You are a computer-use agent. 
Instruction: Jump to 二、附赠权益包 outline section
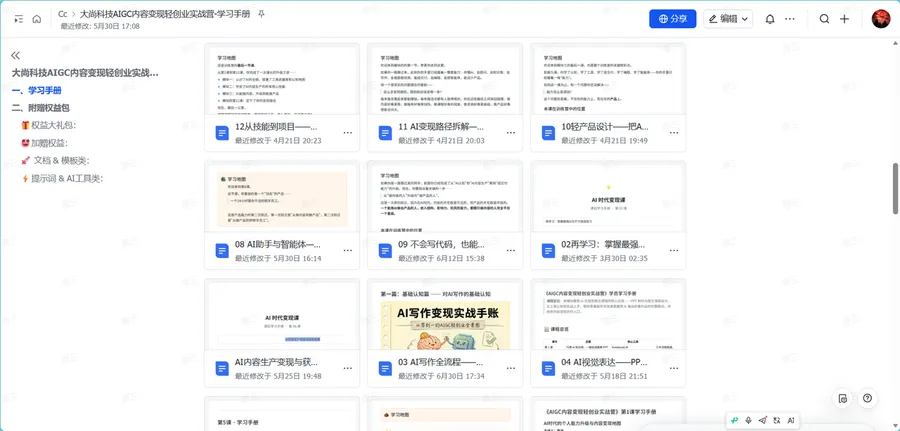point(41,108)
